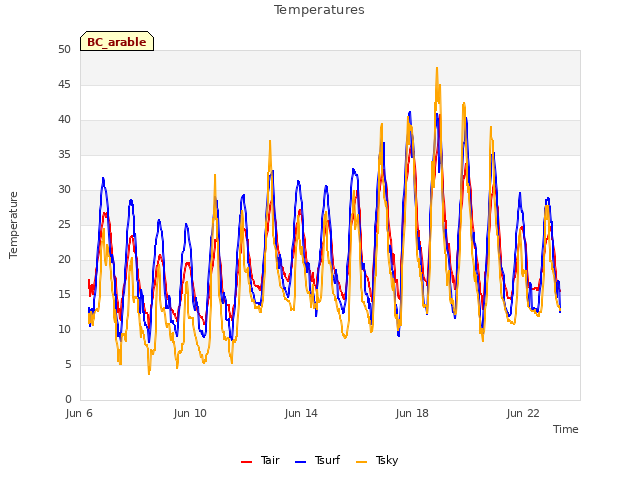The width and height of the screenshot is (640, 480).
Task: Click the Time x-axis label
Action: [566, 429]
